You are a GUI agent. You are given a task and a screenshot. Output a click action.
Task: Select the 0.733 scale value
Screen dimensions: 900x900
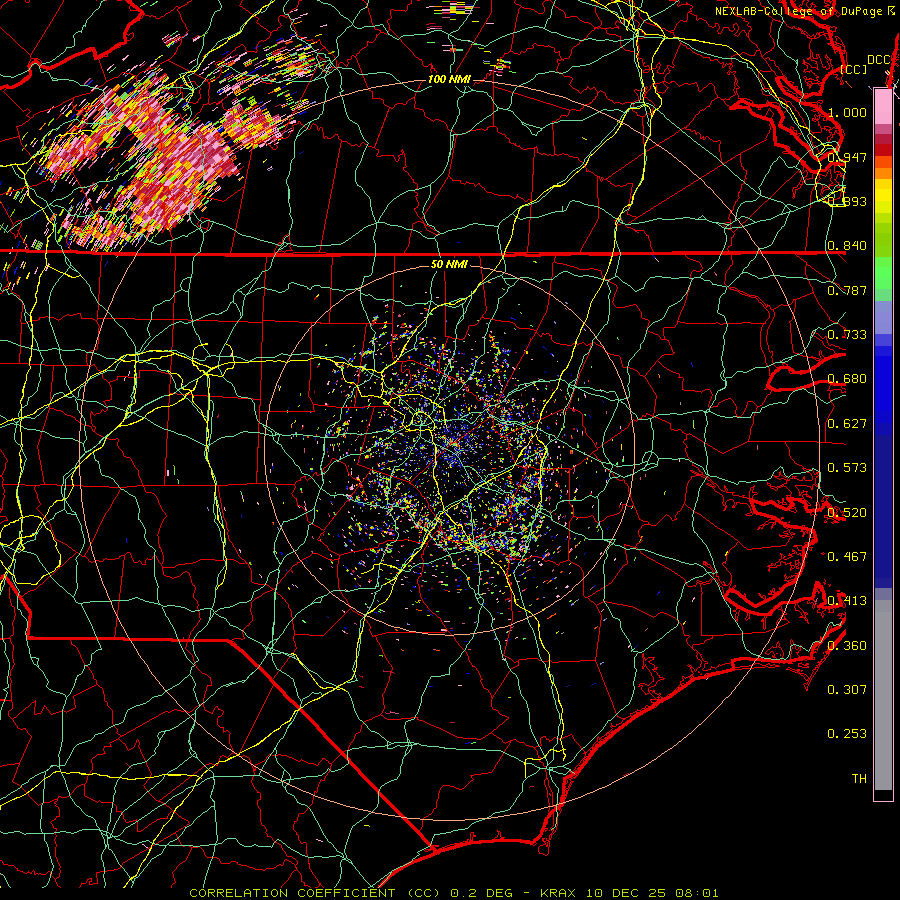pyautogui.click(x=847, y=335)
